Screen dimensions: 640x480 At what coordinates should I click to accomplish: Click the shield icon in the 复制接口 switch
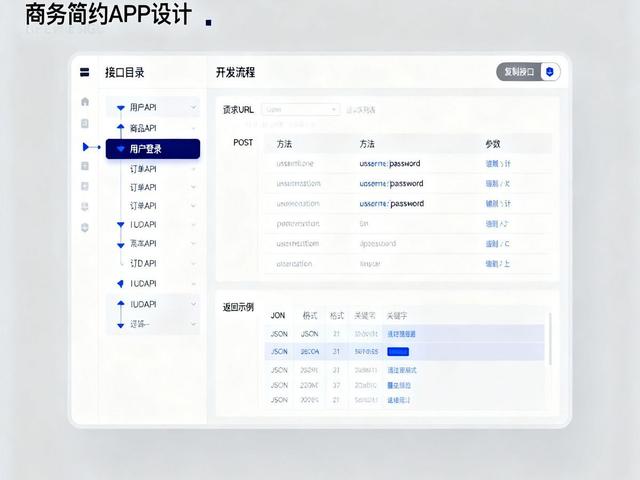tap(549, 72)
